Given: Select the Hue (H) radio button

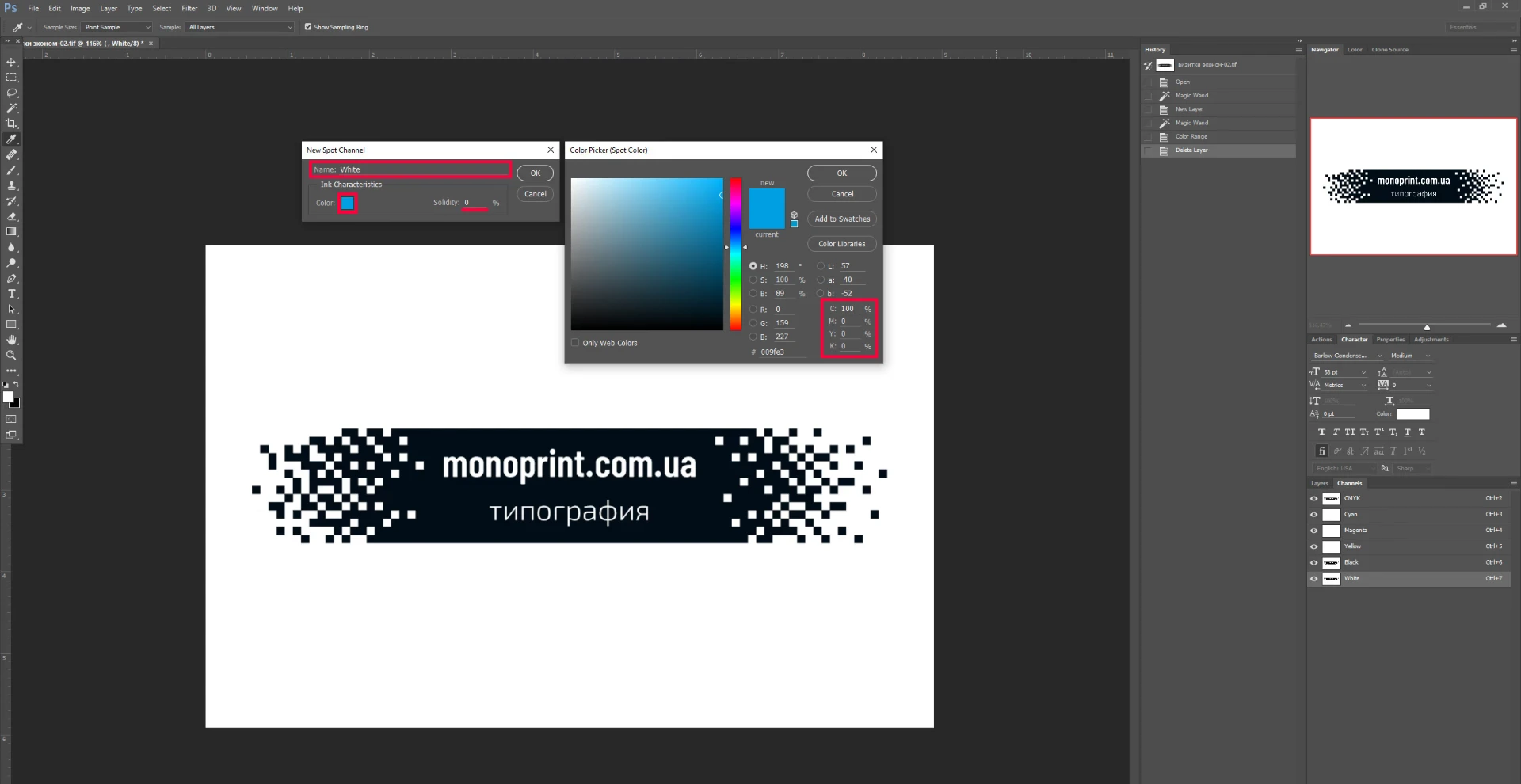Looking at the screenshot, I should click(753, 266).
